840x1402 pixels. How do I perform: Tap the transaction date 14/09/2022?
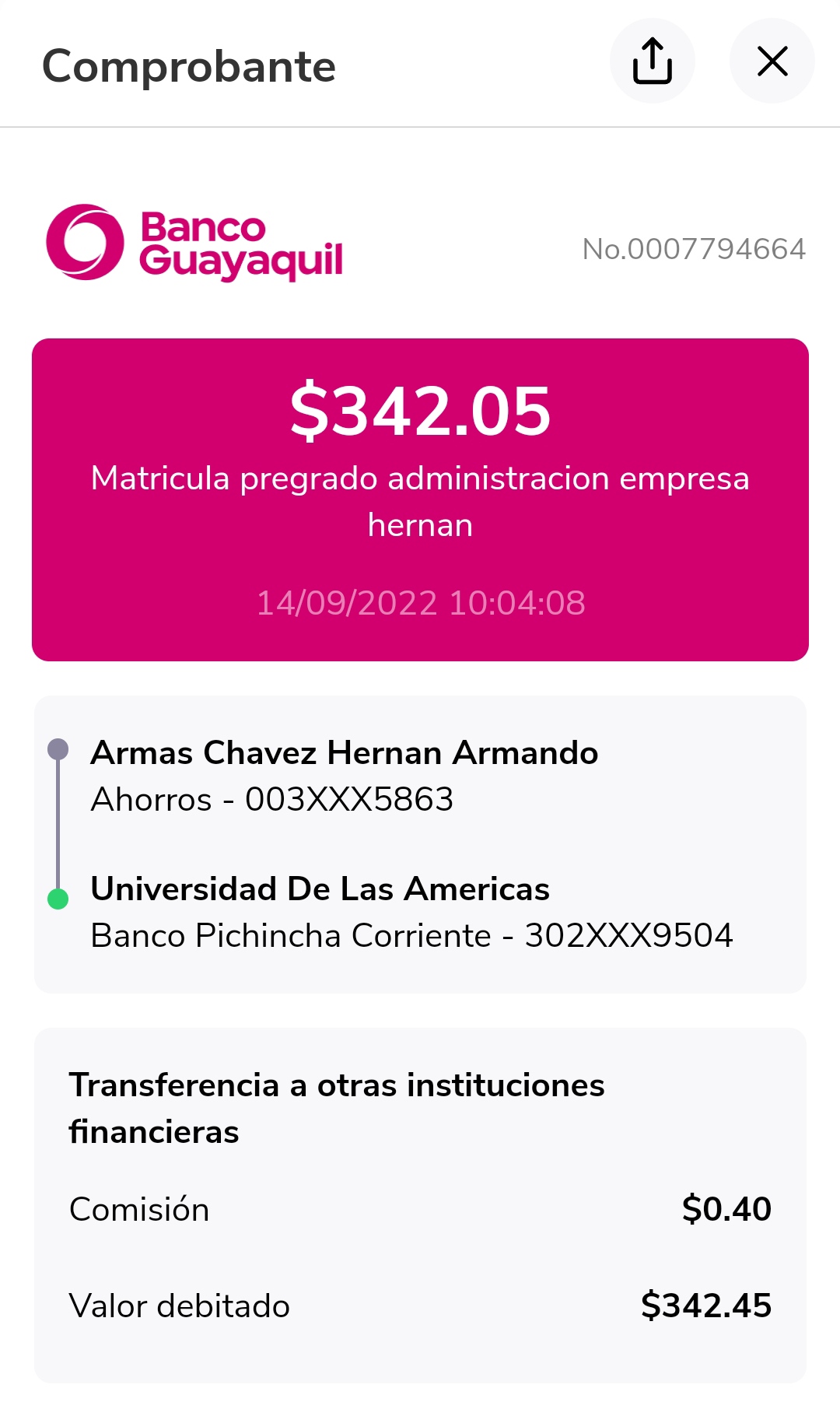(420, 603)
